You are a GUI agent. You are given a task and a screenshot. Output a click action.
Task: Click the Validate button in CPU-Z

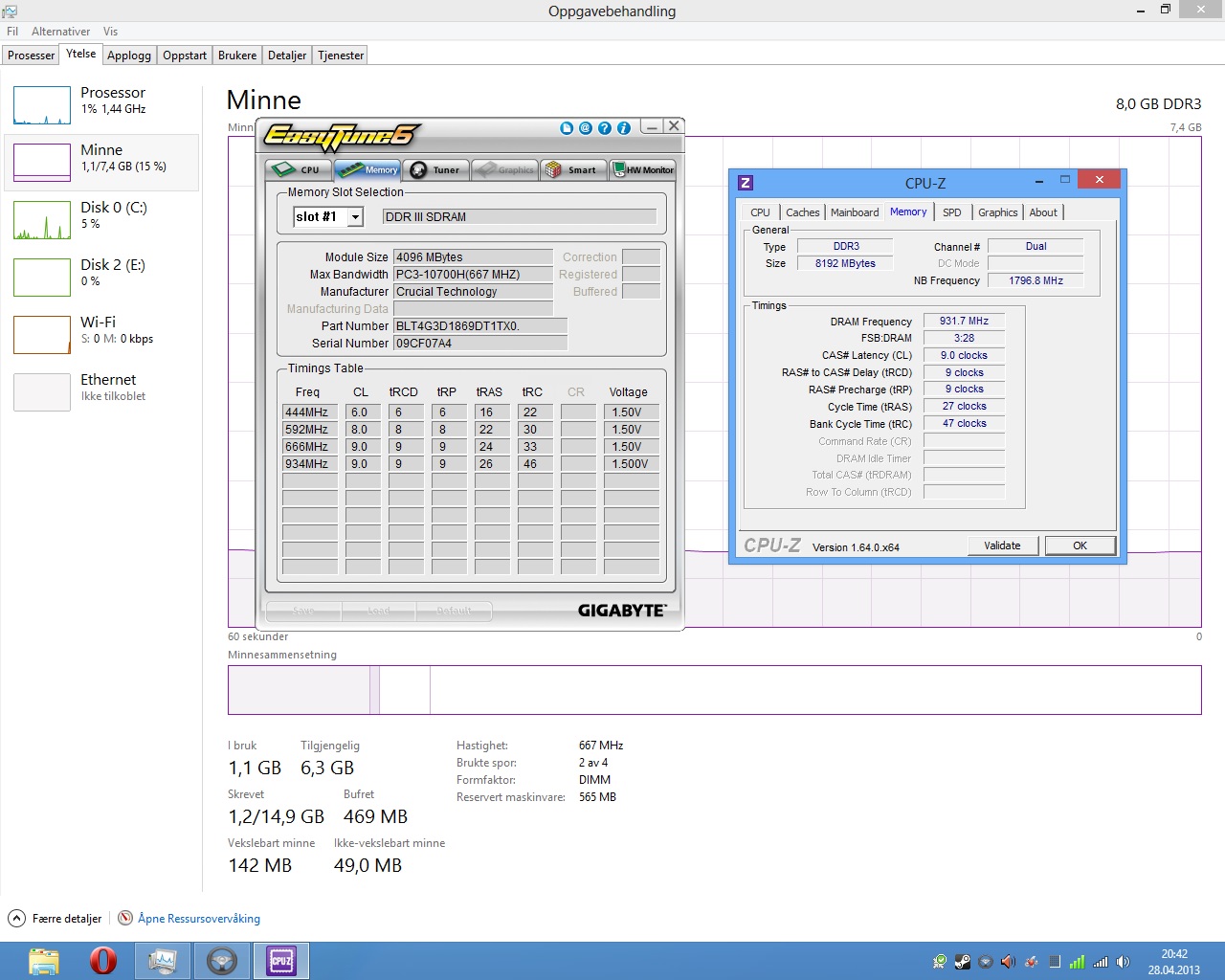click(x=1002, y=546)
